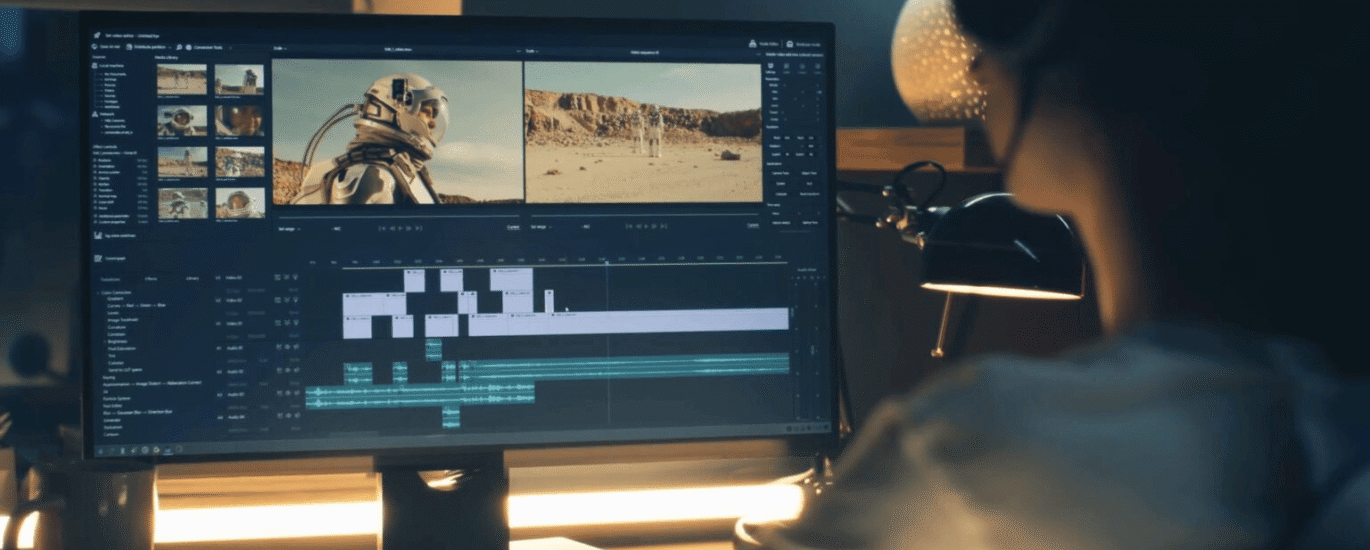
Task: Switch to the Effects tab
Action: point(150,278)
